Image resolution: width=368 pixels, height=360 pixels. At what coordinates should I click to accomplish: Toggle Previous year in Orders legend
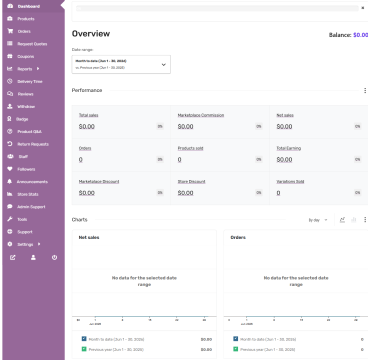click(x=236, y=349)
